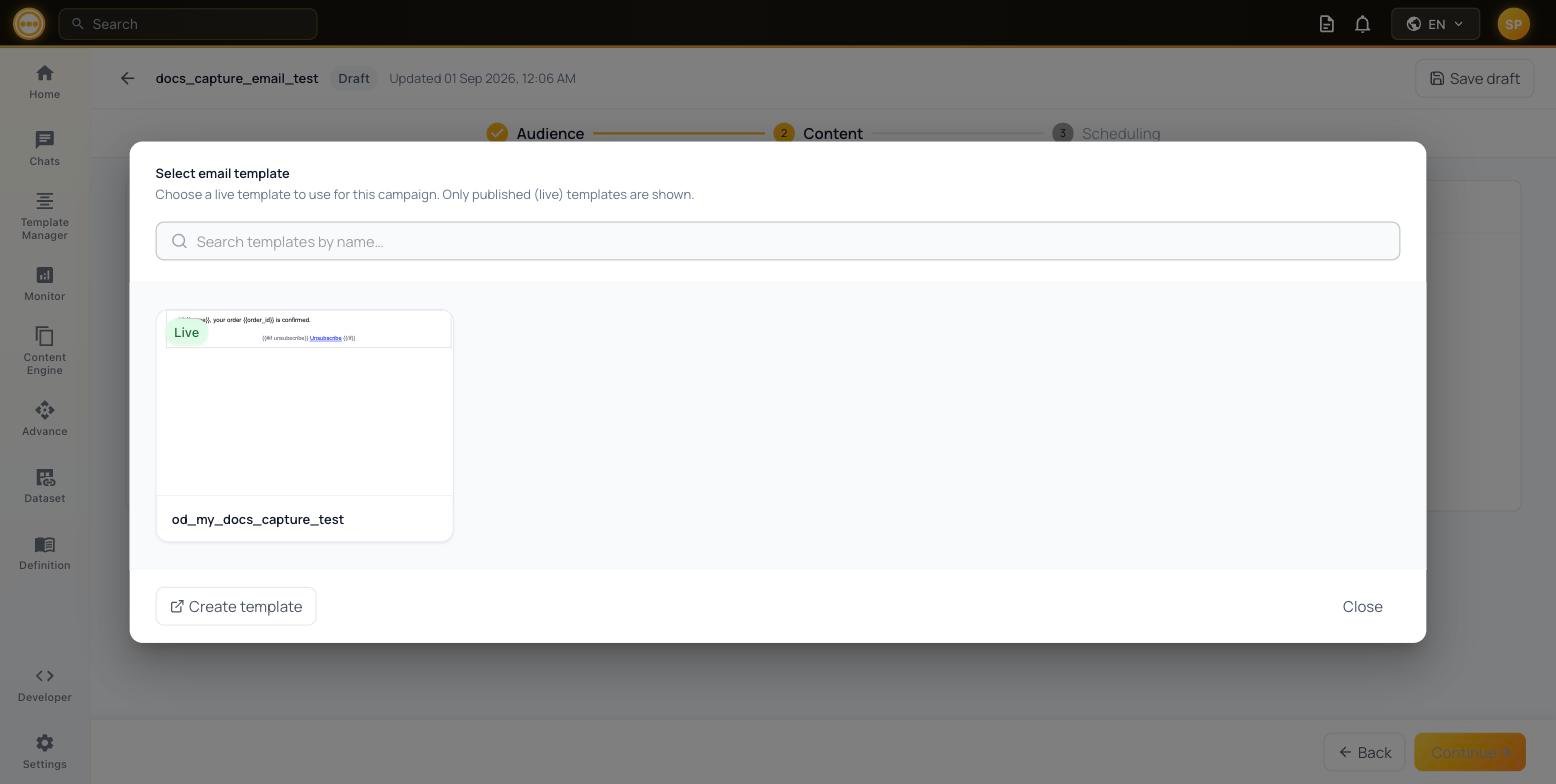
Task: Click the Continue button
Action: tap(1470, 752)
